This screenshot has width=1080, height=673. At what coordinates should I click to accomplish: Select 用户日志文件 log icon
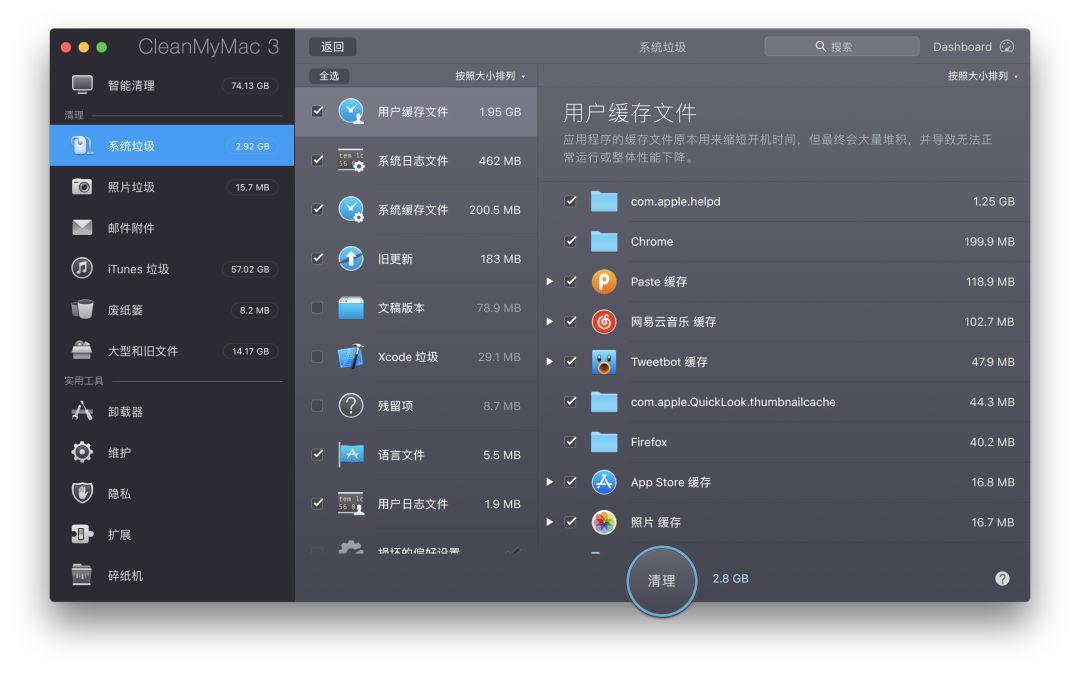[351, 504]
